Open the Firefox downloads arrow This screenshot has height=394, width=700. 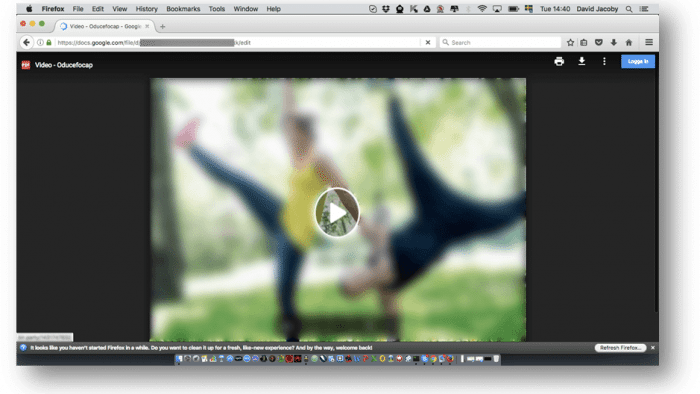click(x=614, y=42)
